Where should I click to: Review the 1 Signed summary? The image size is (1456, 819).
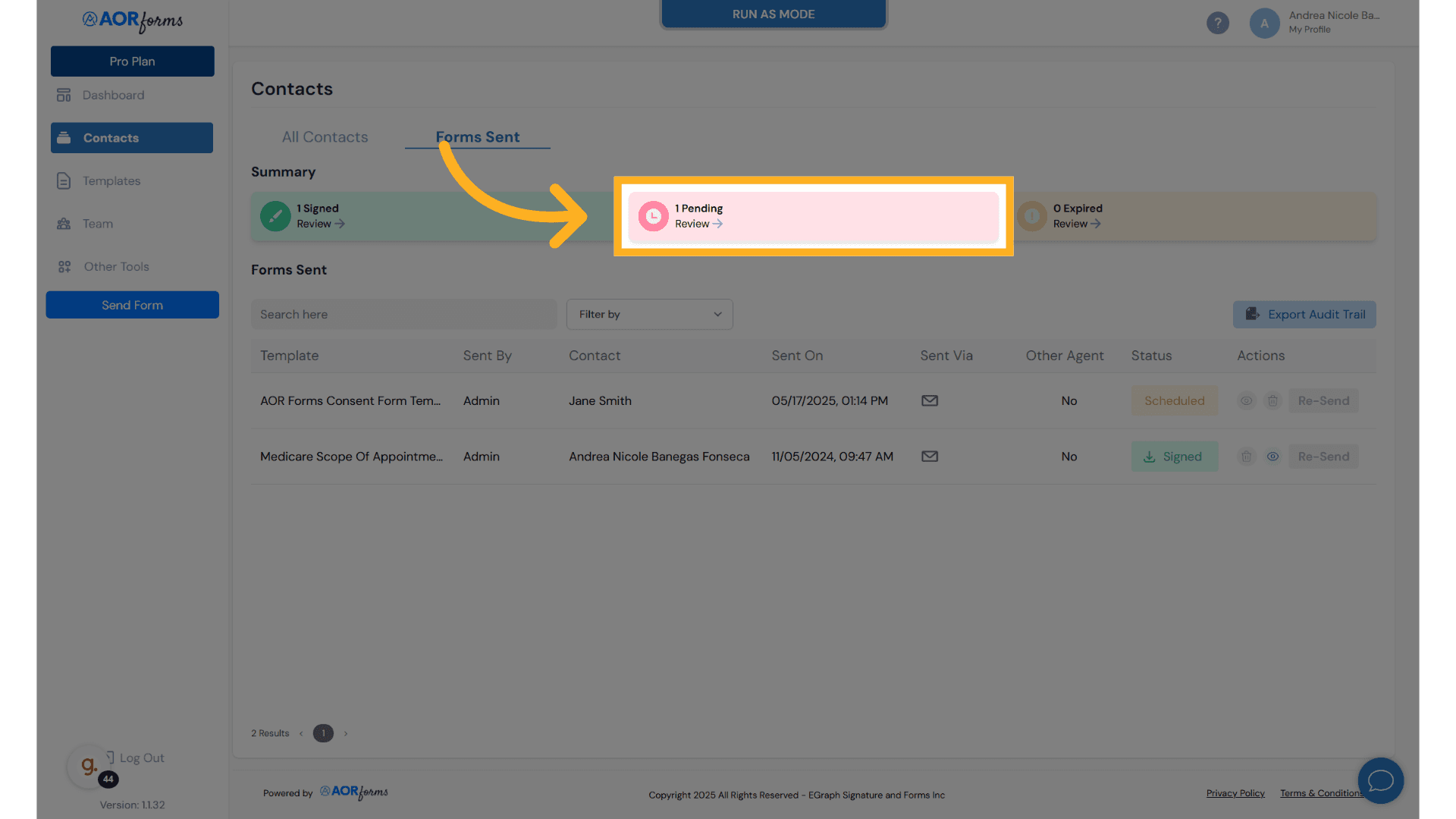(320, 224)
